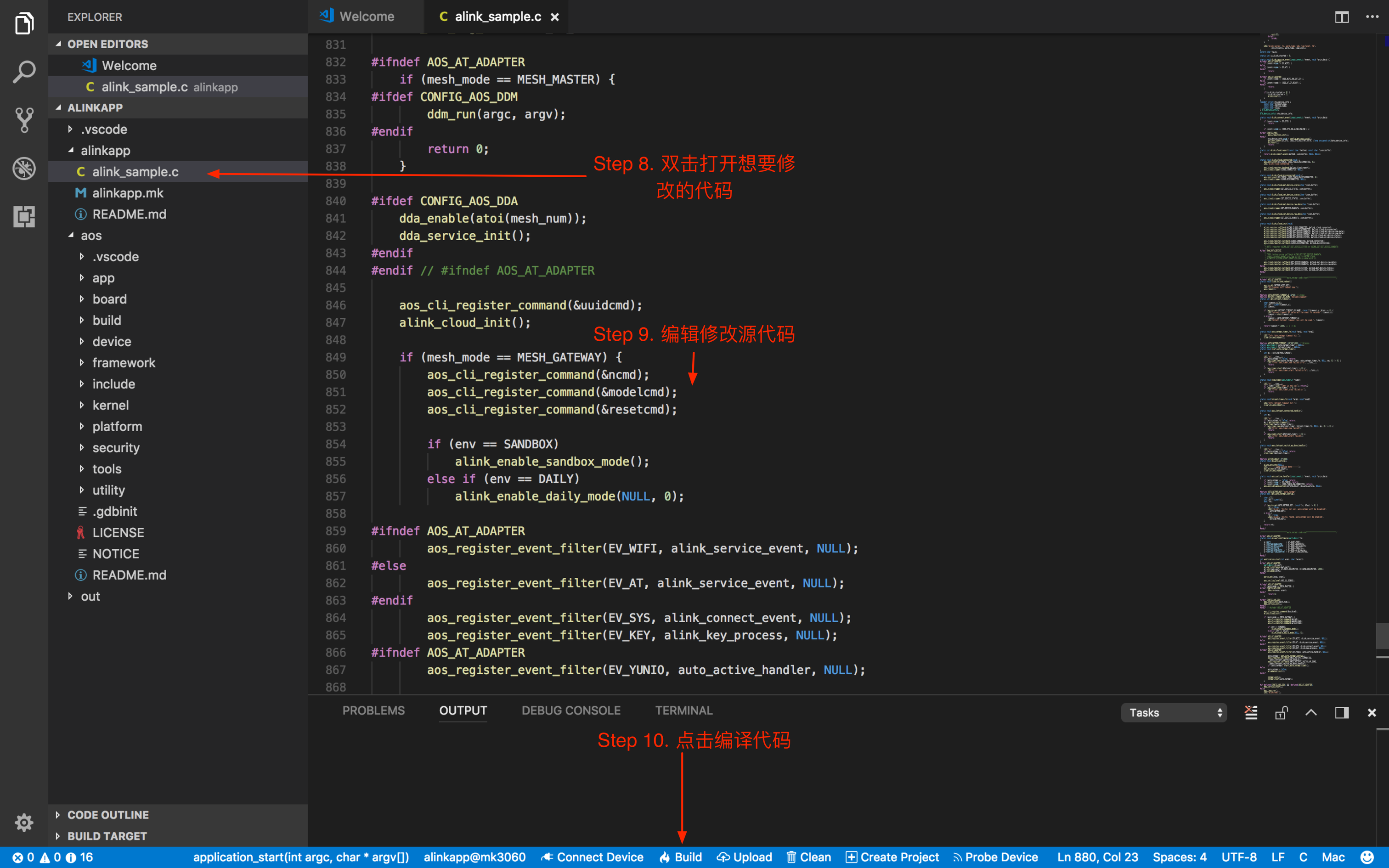Click the Split Editor icon
1389x868 pixels.
1341,17
